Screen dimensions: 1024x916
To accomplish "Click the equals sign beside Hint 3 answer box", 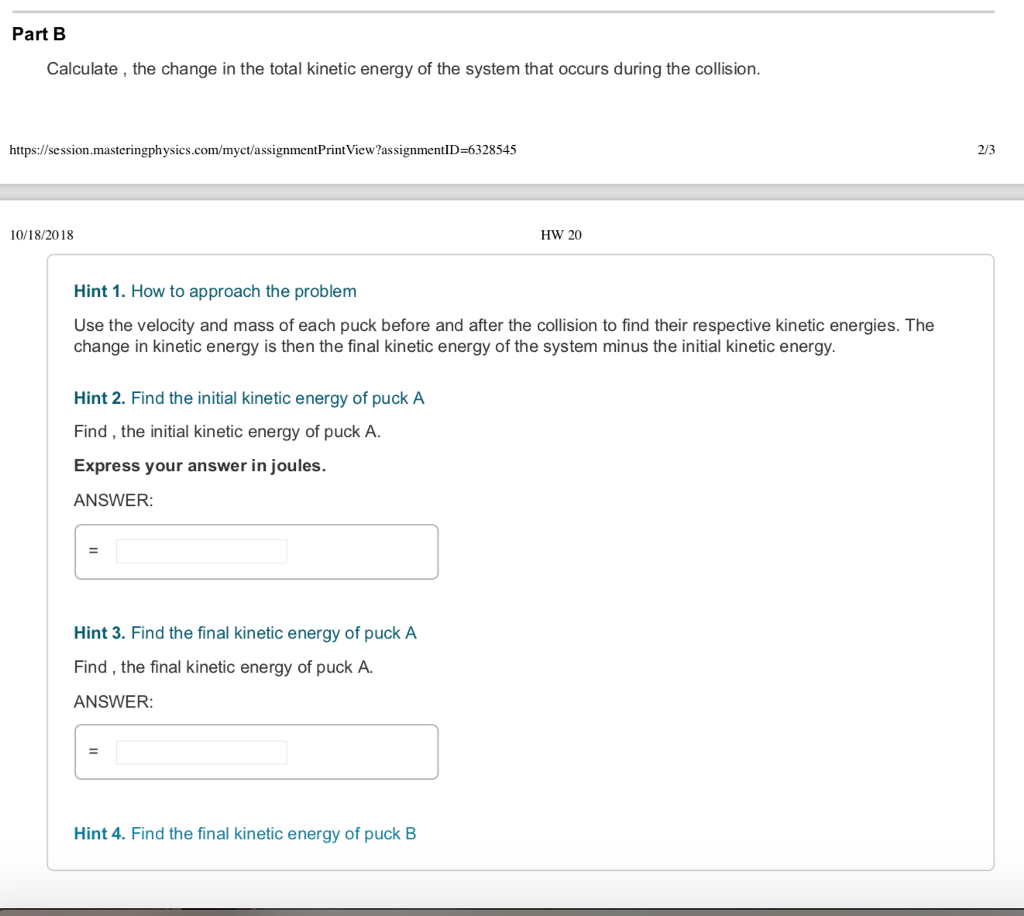I will click(x=93, y=751).
